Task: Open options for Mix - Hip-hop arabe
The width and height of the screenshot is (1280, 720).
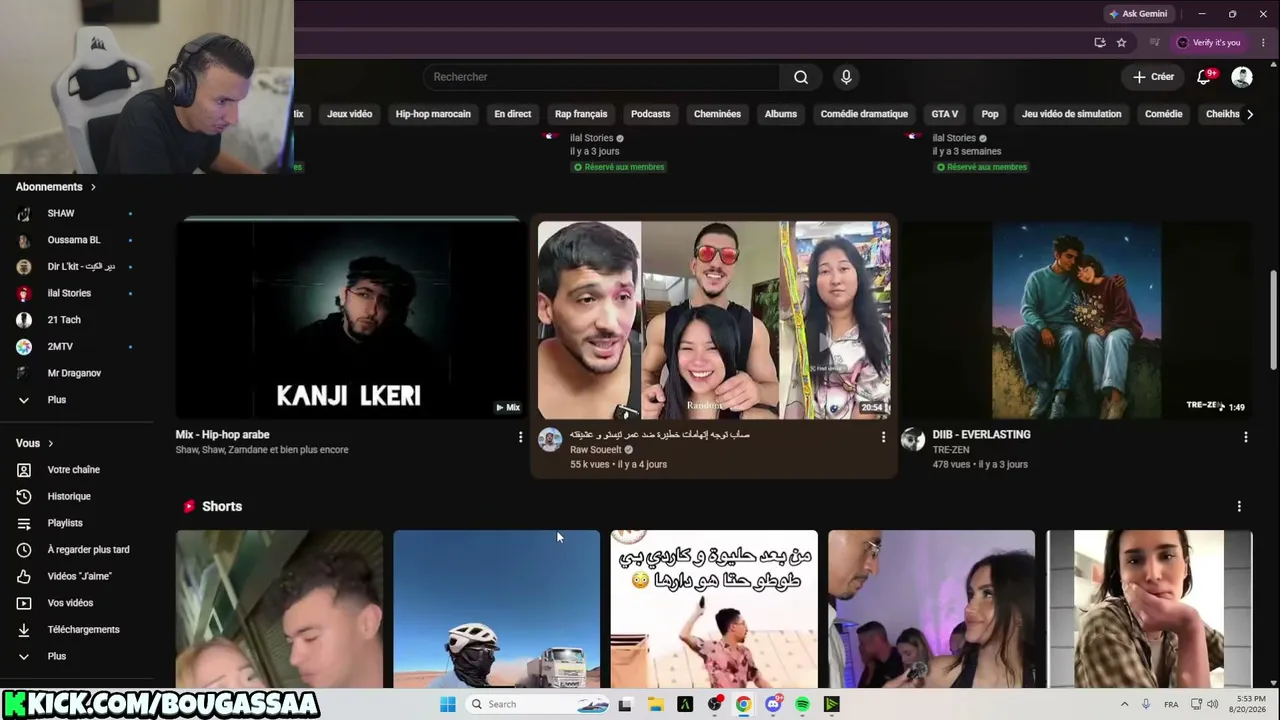Action: [x=520, y=437]
